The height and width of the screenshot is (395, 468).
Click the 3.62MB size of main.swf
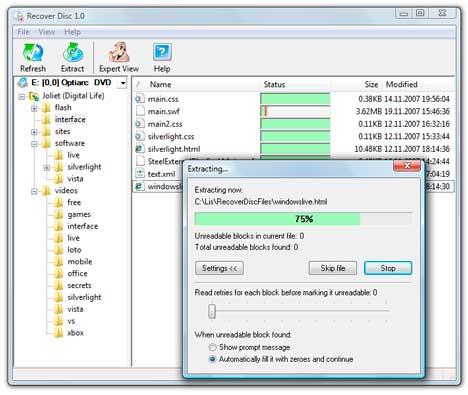point(369,111)
